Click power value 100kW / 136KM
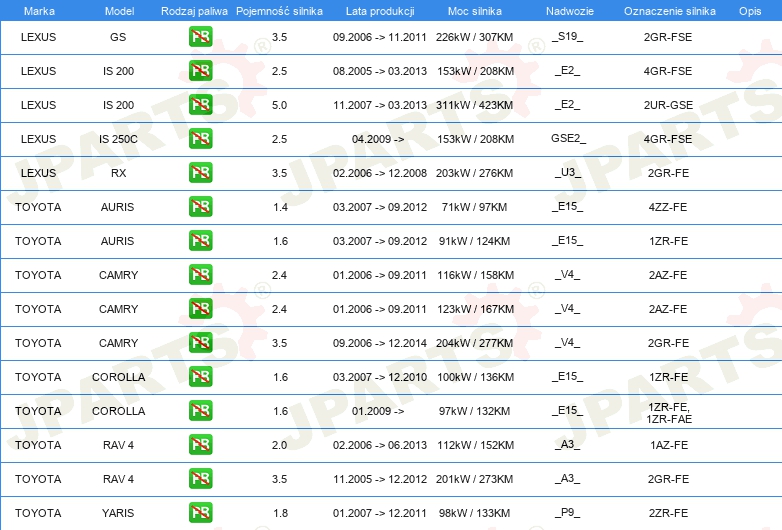 tap(475, 377)
